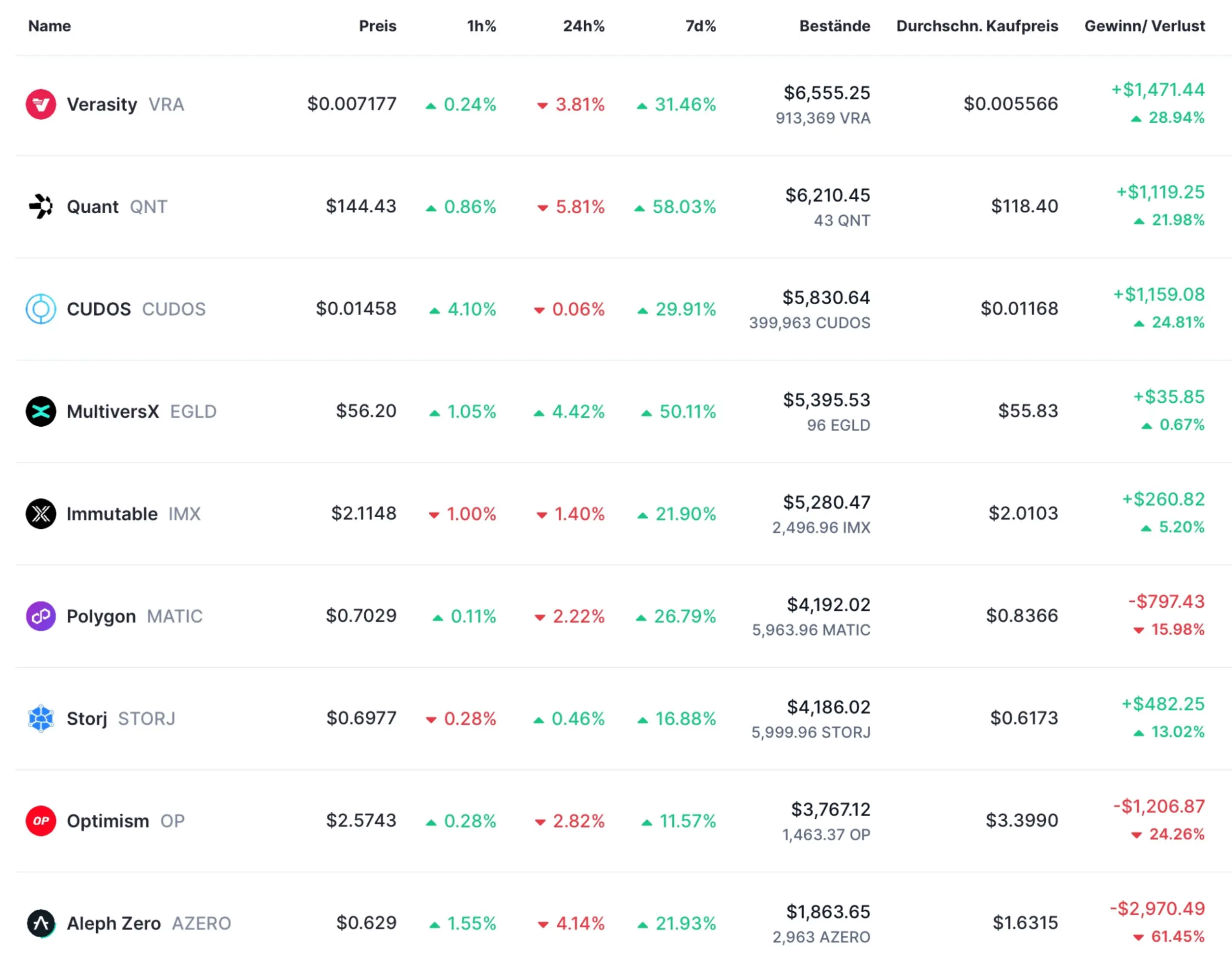The height and width of the screenshot is (970, 1232).
Task: Click the Storj coin logo icon
Action: pos(41,718)
